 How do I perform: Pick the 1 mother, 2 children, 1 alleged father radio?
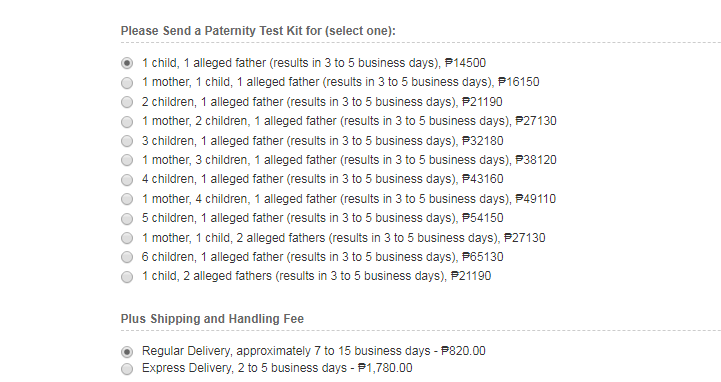[x=127, y=122]
